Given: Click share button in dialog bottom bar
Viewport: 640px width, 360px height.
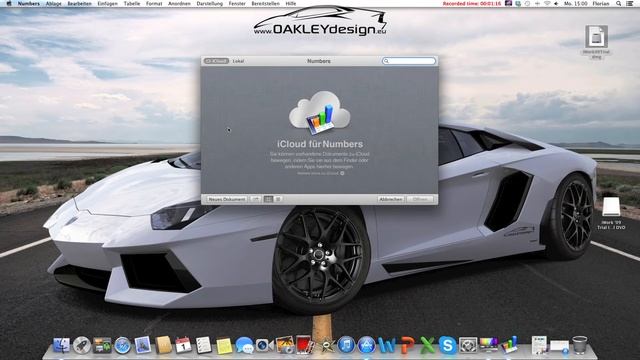Looking at the screenshot, I should 256,199.
